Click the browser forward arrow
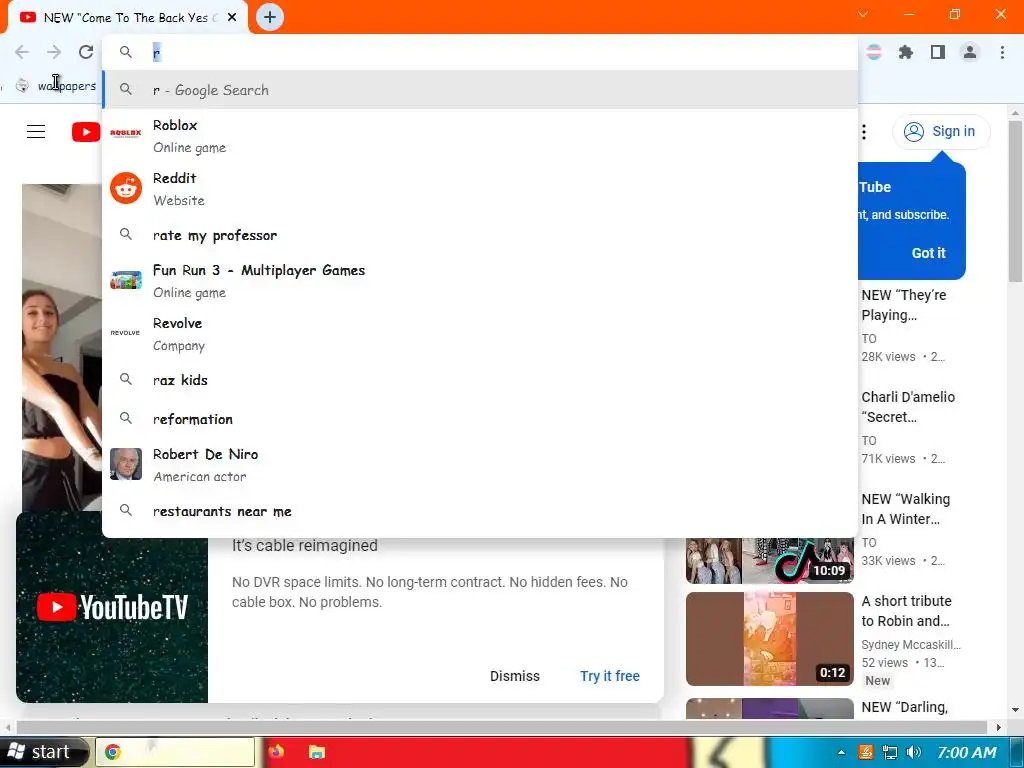Screen dimensions: 1024x768 click(54, 52)
